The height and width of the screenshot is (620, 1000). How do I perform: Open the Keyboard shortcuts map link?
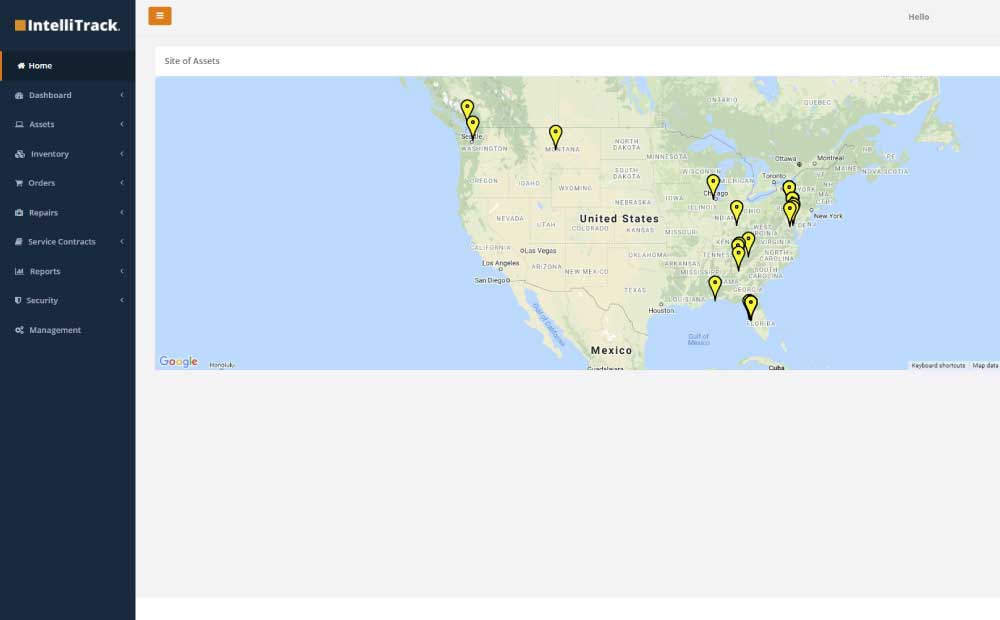pos(938,366)
